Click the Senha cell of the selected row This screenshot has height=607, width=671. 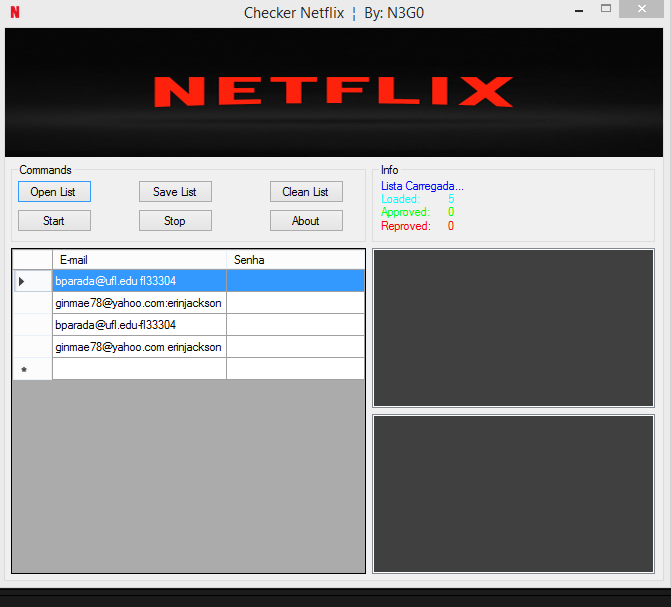click(295, 281)
